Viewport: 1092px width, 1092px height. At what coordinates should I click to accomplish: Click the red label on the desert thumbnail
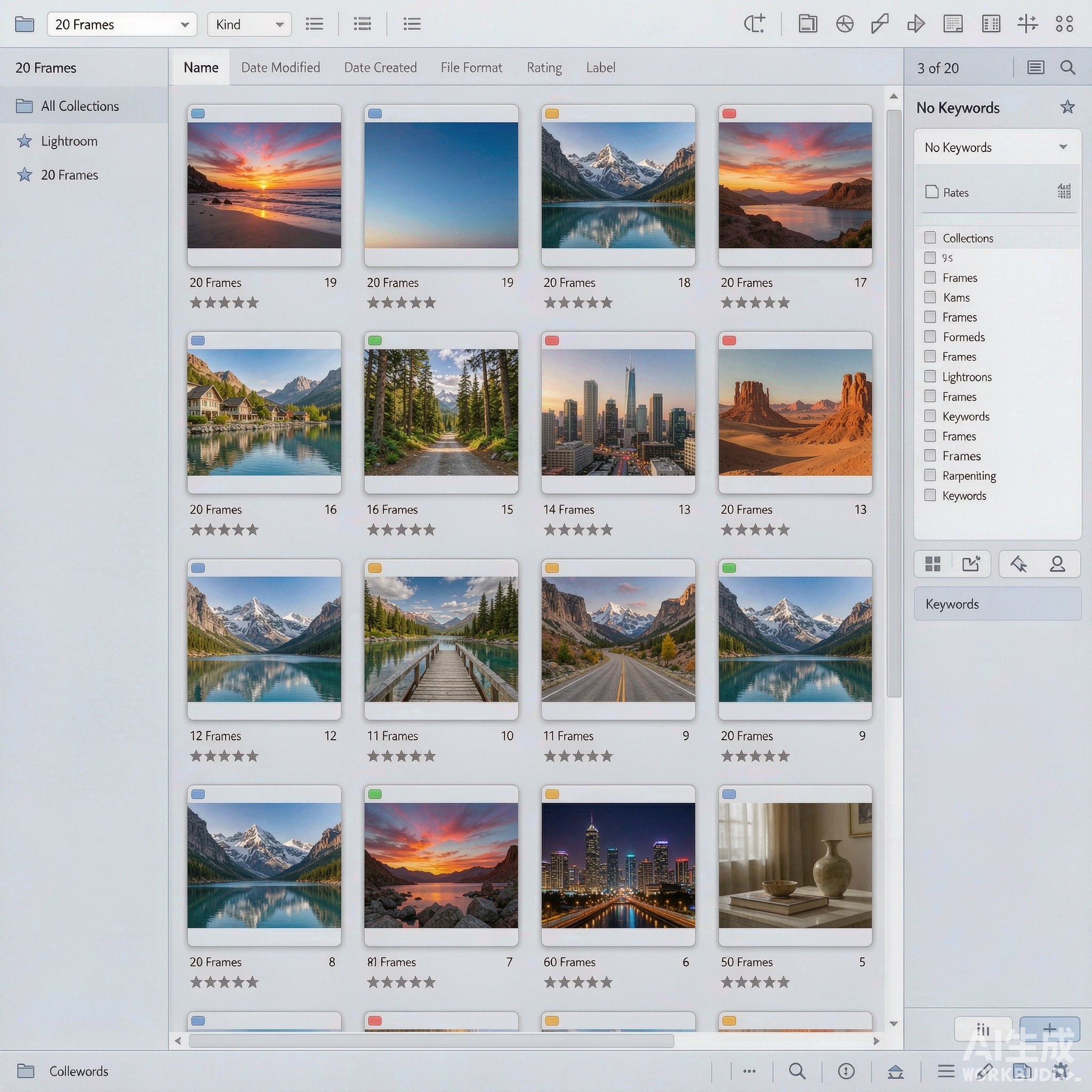click(729, 340)
